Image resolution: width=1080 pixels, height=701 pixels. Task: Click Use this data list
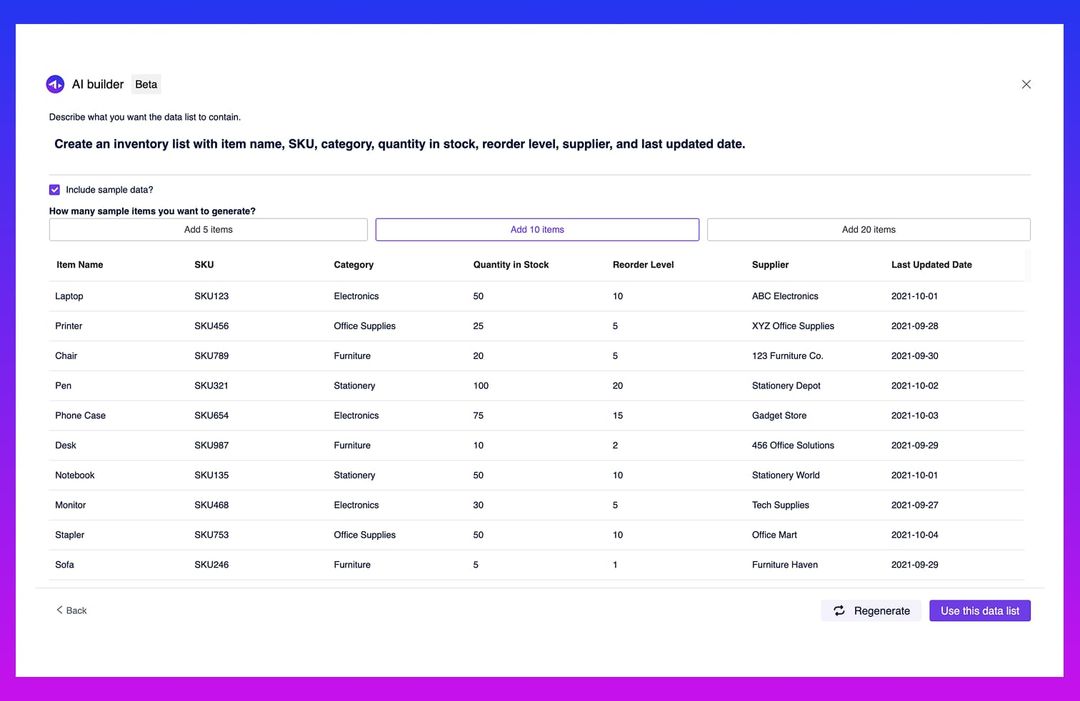click(979, 610)
